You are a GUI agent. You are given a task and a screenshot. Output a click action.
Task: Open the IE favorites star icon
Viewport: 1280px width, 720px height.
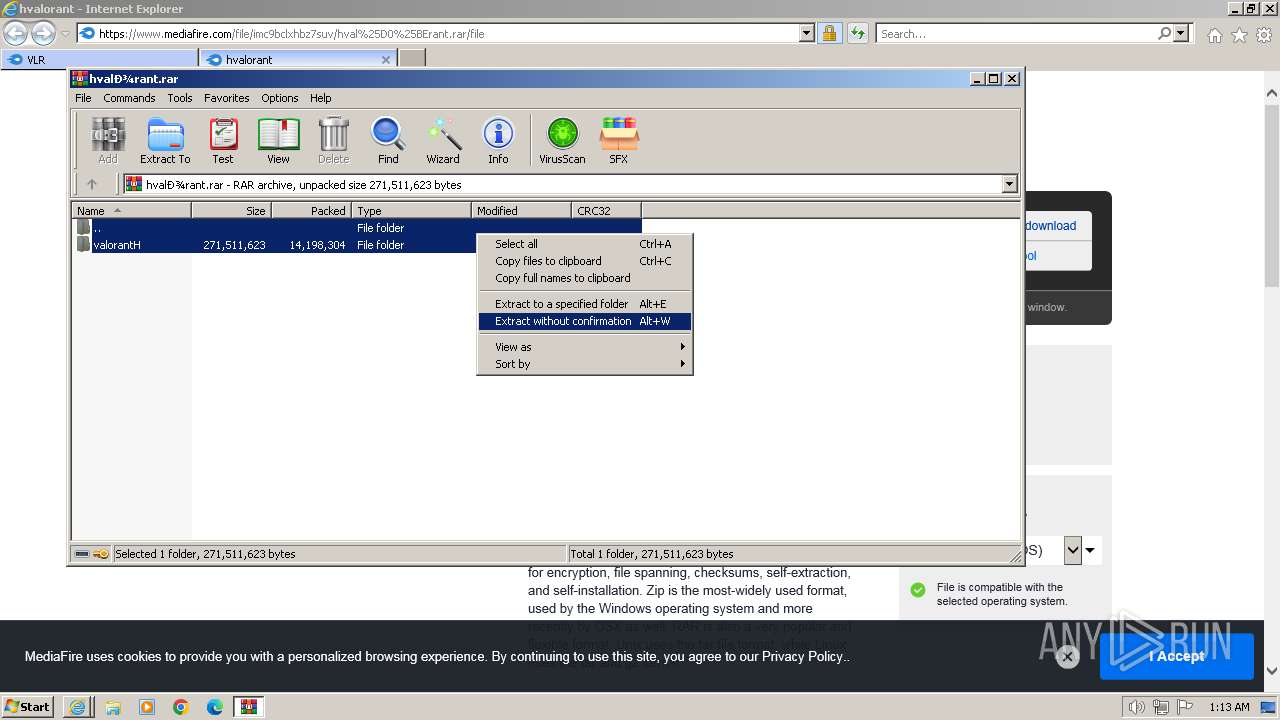[x=1239, y=35]
